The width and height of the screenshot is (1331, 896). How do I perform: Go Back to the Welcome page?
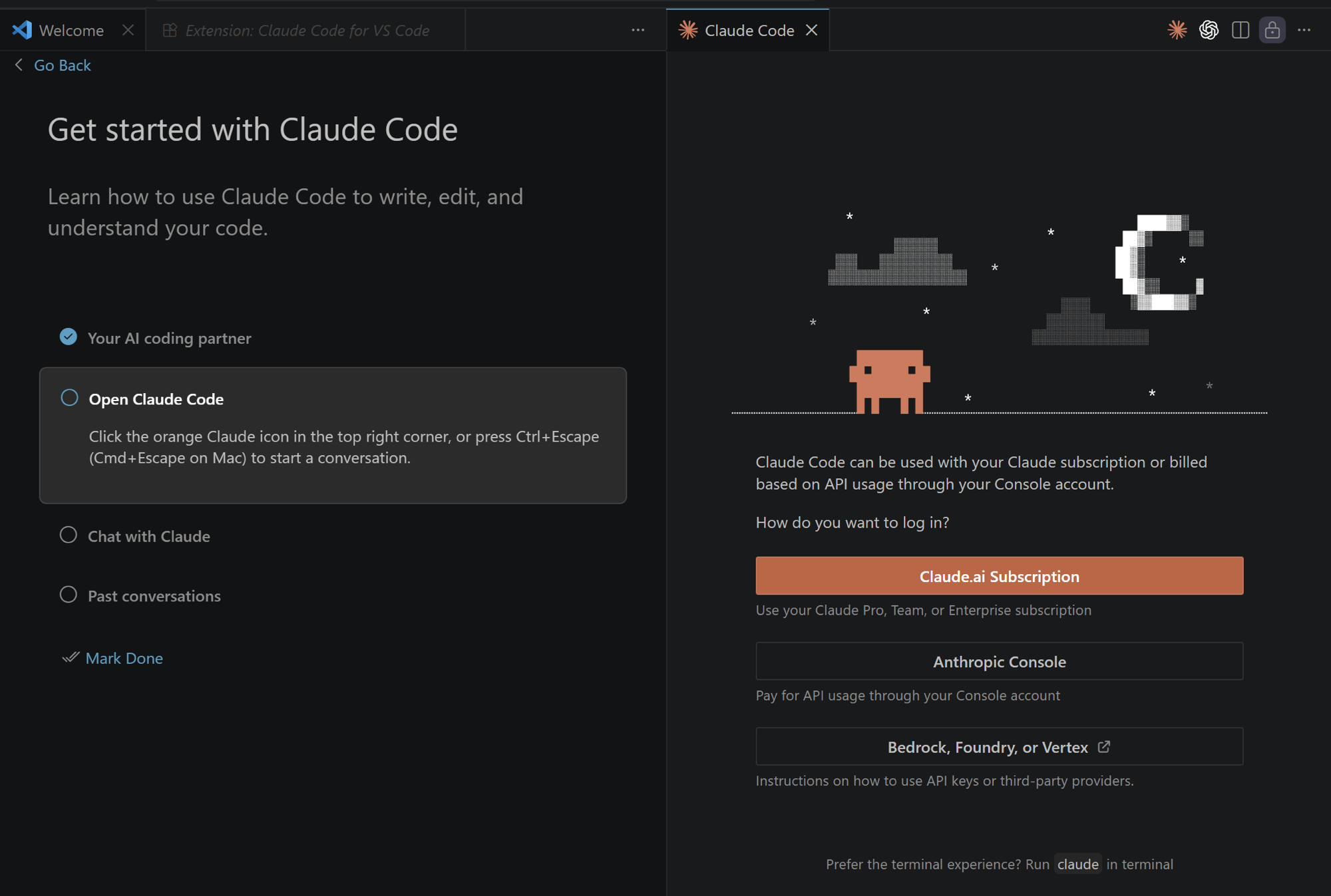[x=62, y=65]
